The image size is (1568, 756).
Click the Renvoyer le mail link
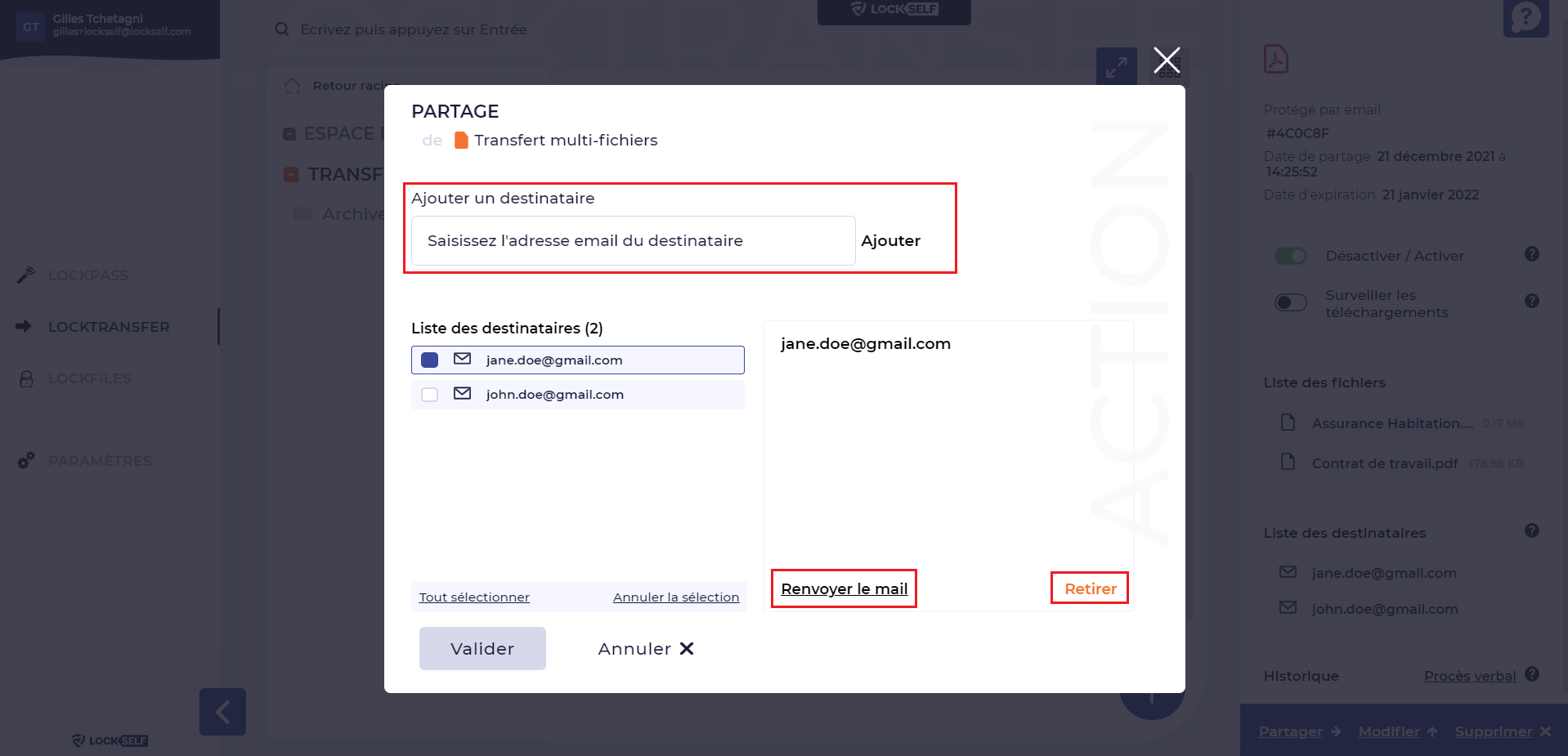coord(844,588)
